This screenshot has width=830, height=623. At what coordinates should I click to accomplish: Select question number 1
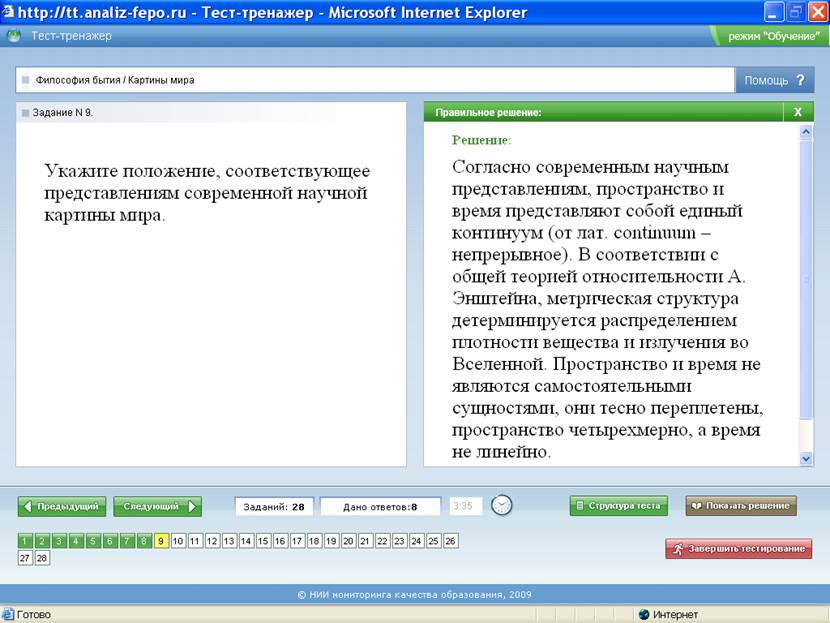25,541
